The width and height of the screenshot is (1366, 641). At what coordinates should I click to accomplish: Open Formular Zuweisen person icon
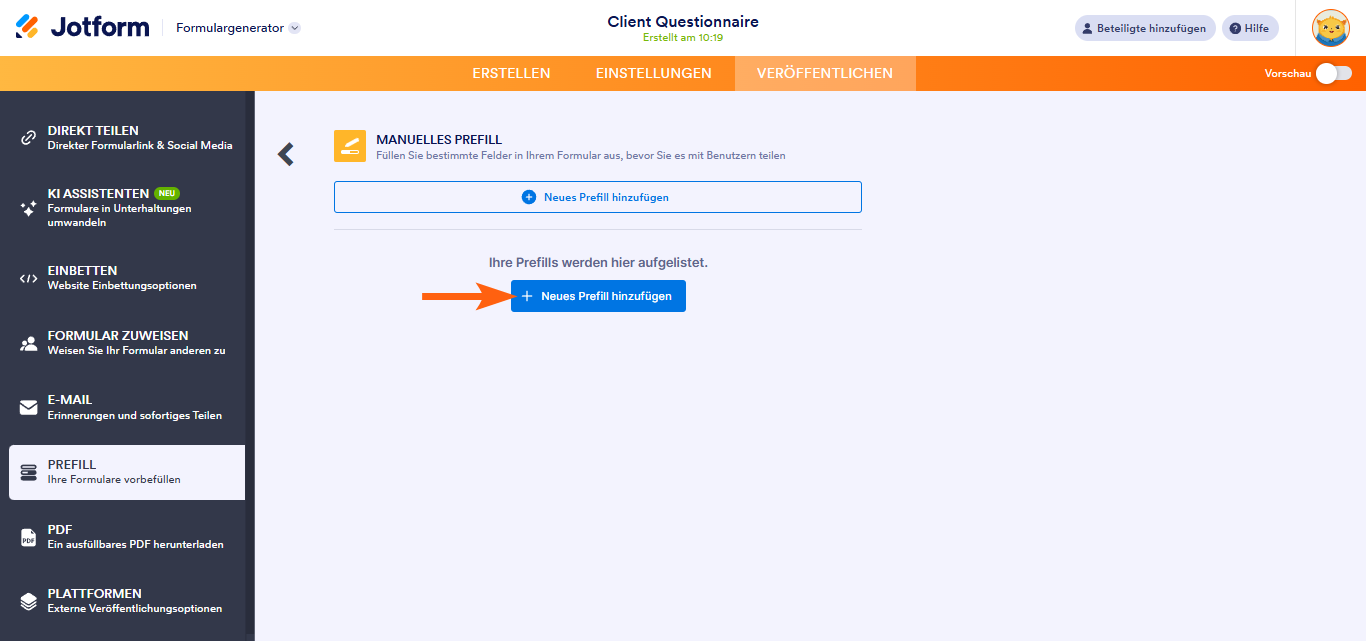(x=29, y=343)
